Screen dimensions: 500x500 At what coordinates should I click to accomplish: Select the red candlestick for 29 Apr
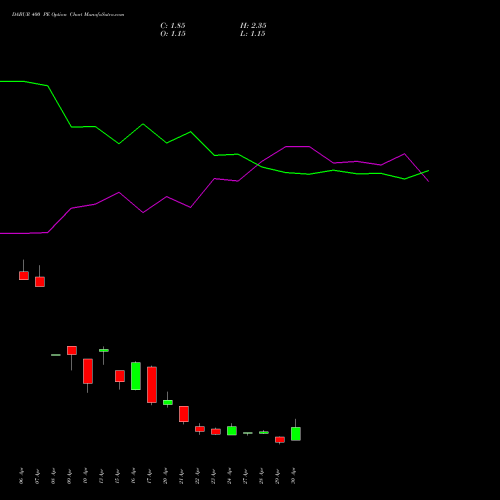coord(280,440)
